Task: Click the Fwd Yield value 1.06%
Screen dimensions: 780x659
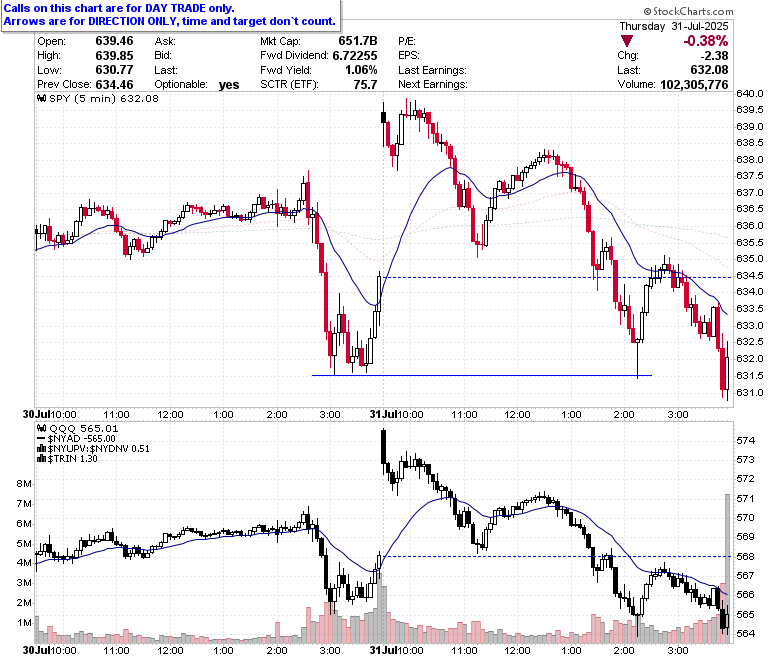Action: click(x=361, y=70)
